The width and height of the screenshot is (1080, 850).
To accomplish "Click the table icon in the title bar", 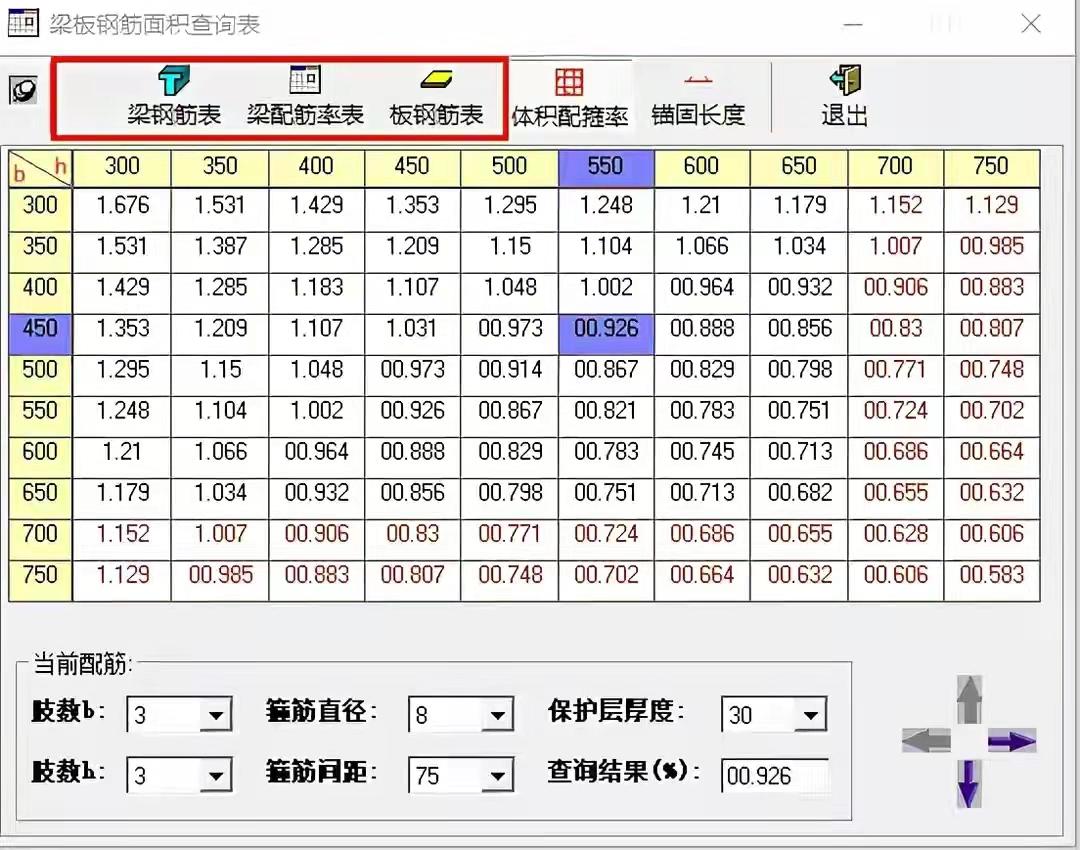I will [23, 22].
